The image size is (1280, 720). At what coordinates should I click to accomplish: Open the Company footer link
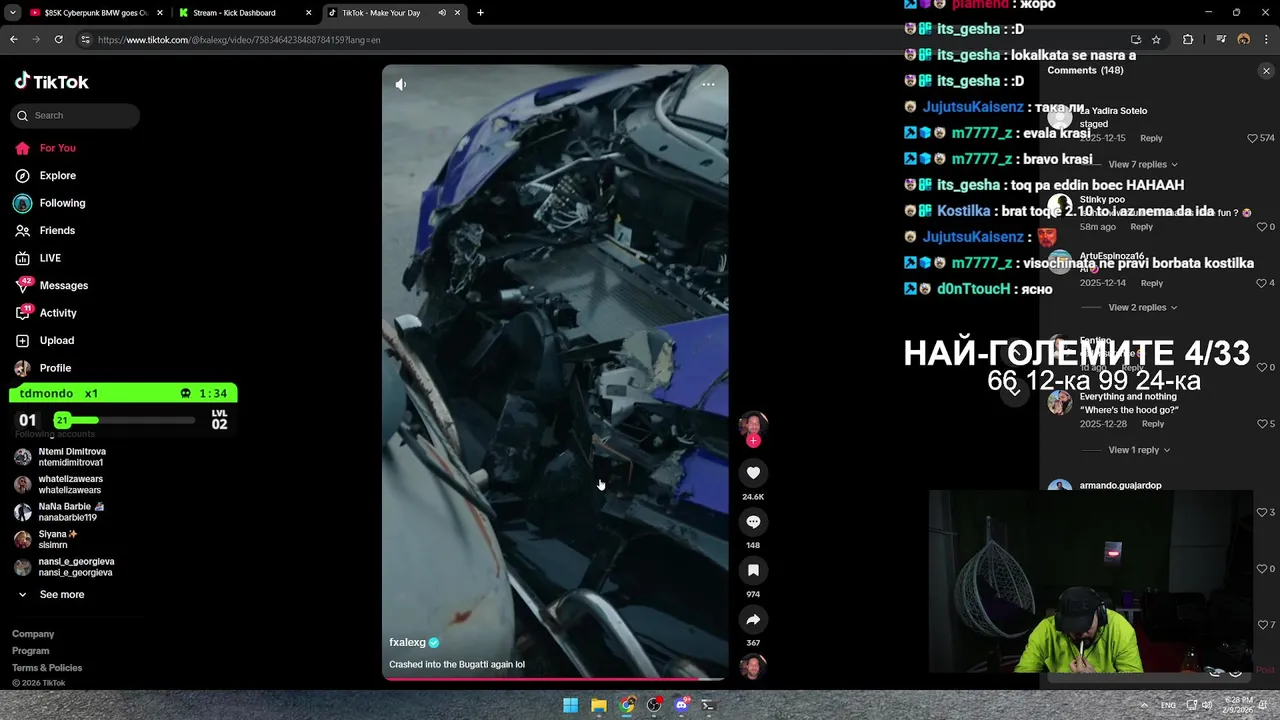(33, 634)
